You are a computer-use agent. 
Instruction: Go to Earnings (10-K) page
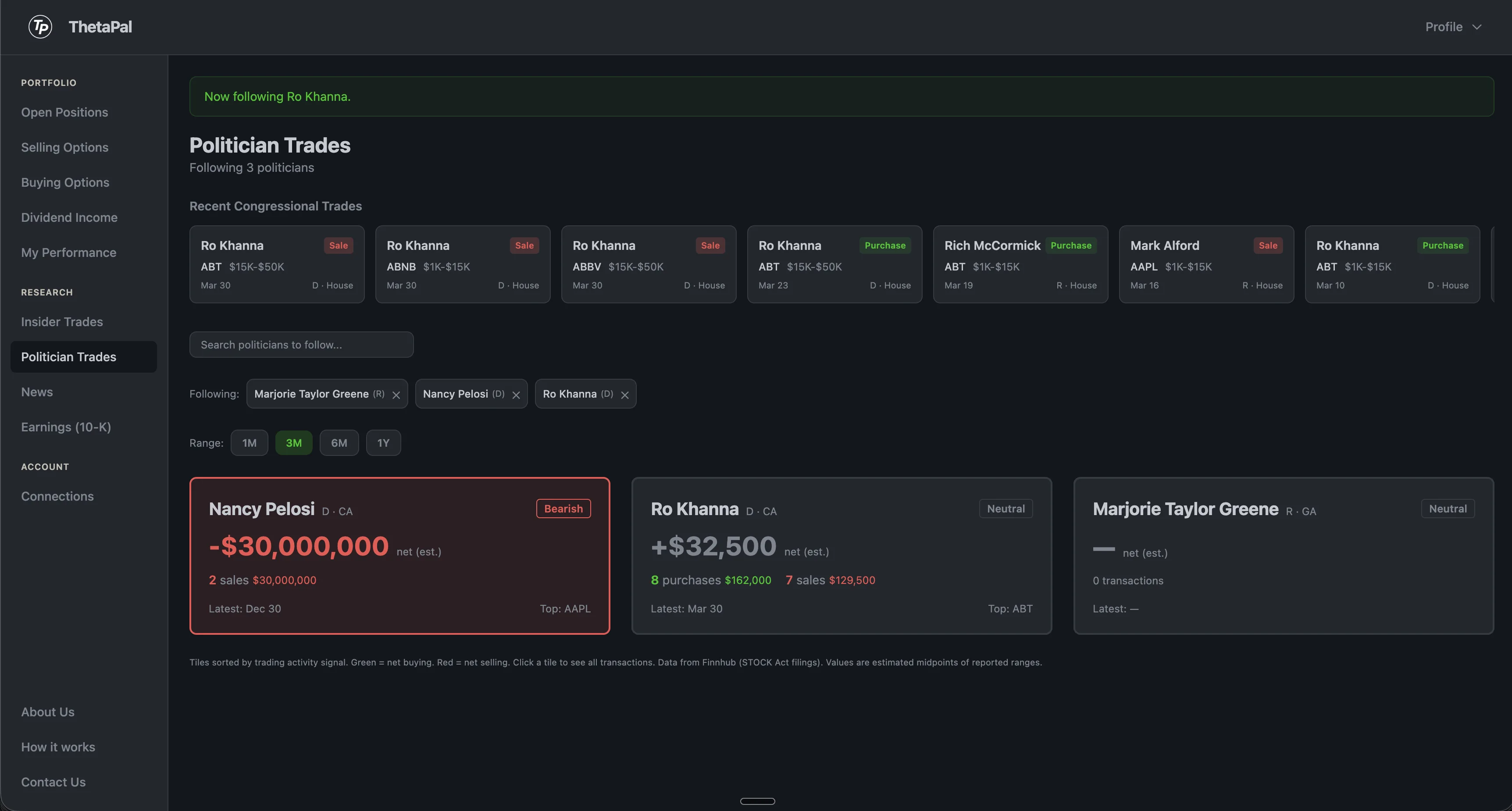pyautogui.click(x=66, y=427)
